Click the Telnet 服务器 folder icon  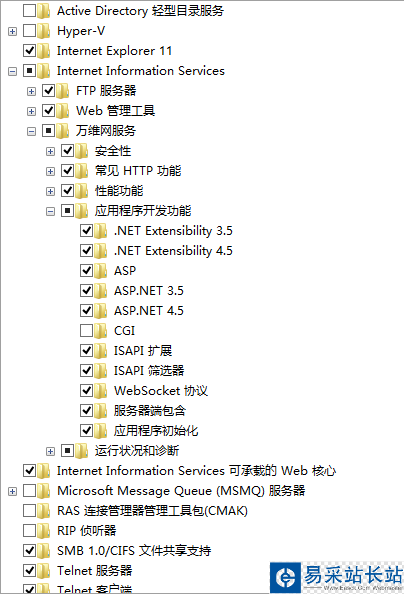[x=44, y=571]
